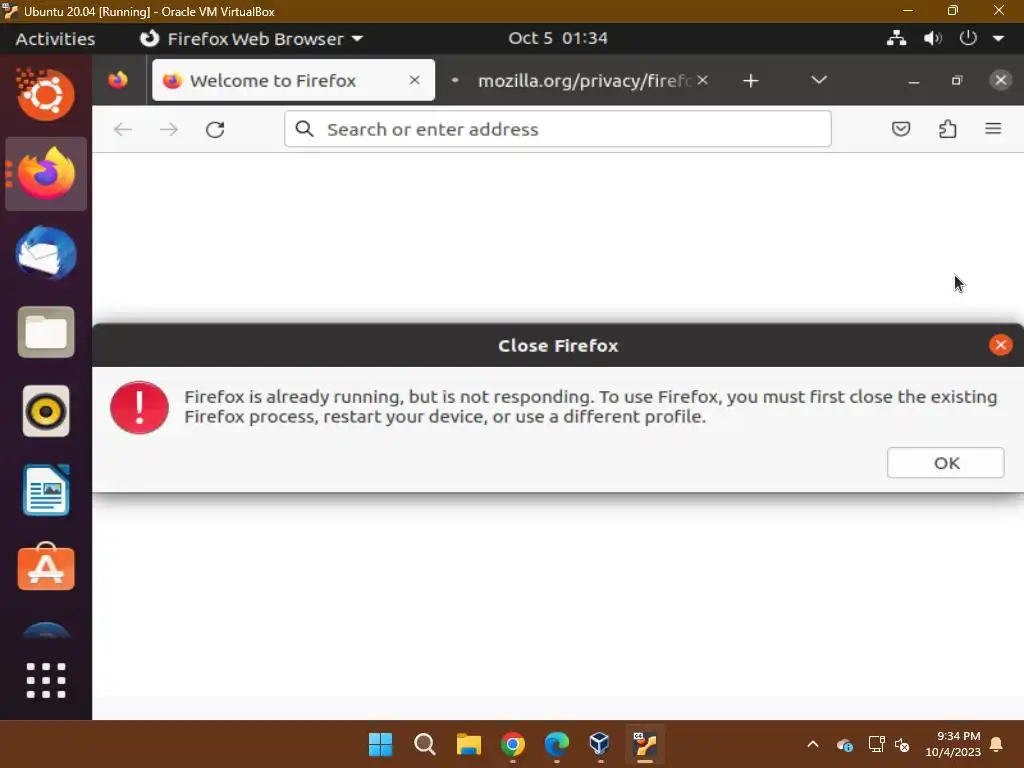Launch Thunderbird Mail from the dock
The height and width of the screenshot is (768, 1024).
tap(46, 253)
